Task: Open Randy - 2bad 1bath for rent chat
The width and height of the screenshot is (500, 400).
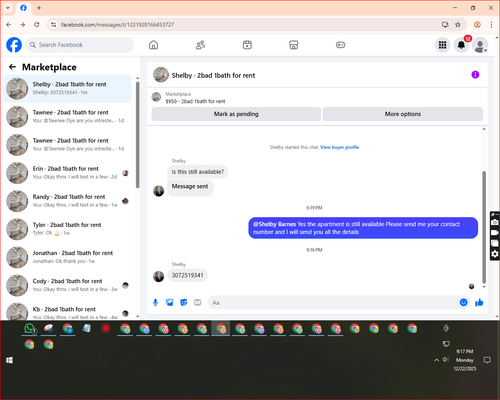Action: coord(67,201)
